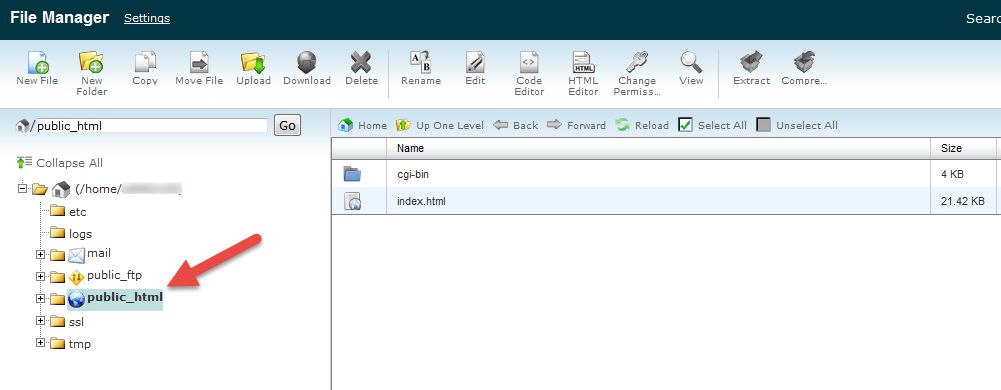The image size is (1001, 390).
Task: Click the cgi-bin folder icon
Action: pos(352,174)
